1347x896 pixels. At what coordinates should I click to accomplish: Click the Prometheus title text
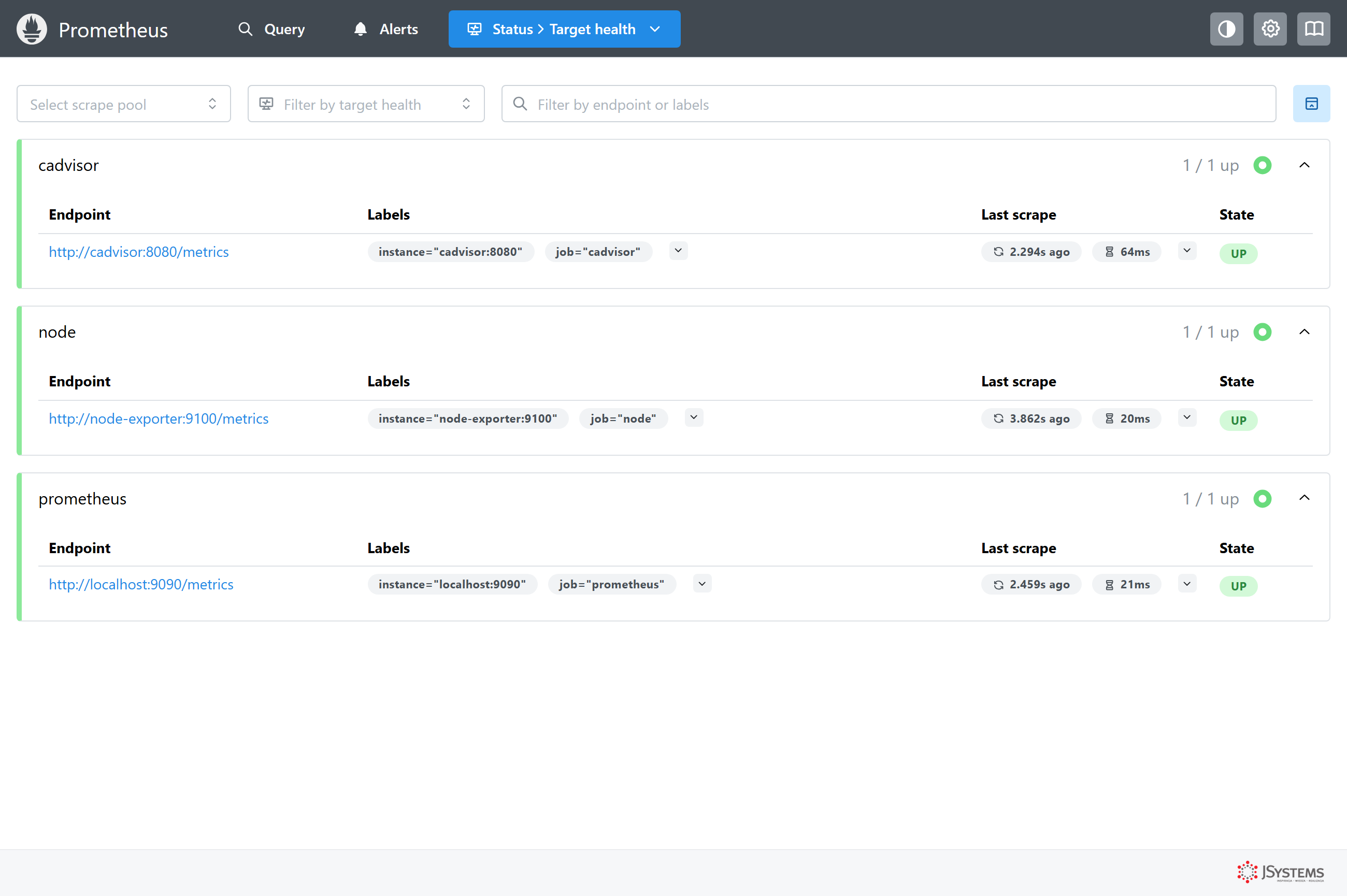click(x=113, y=30)
